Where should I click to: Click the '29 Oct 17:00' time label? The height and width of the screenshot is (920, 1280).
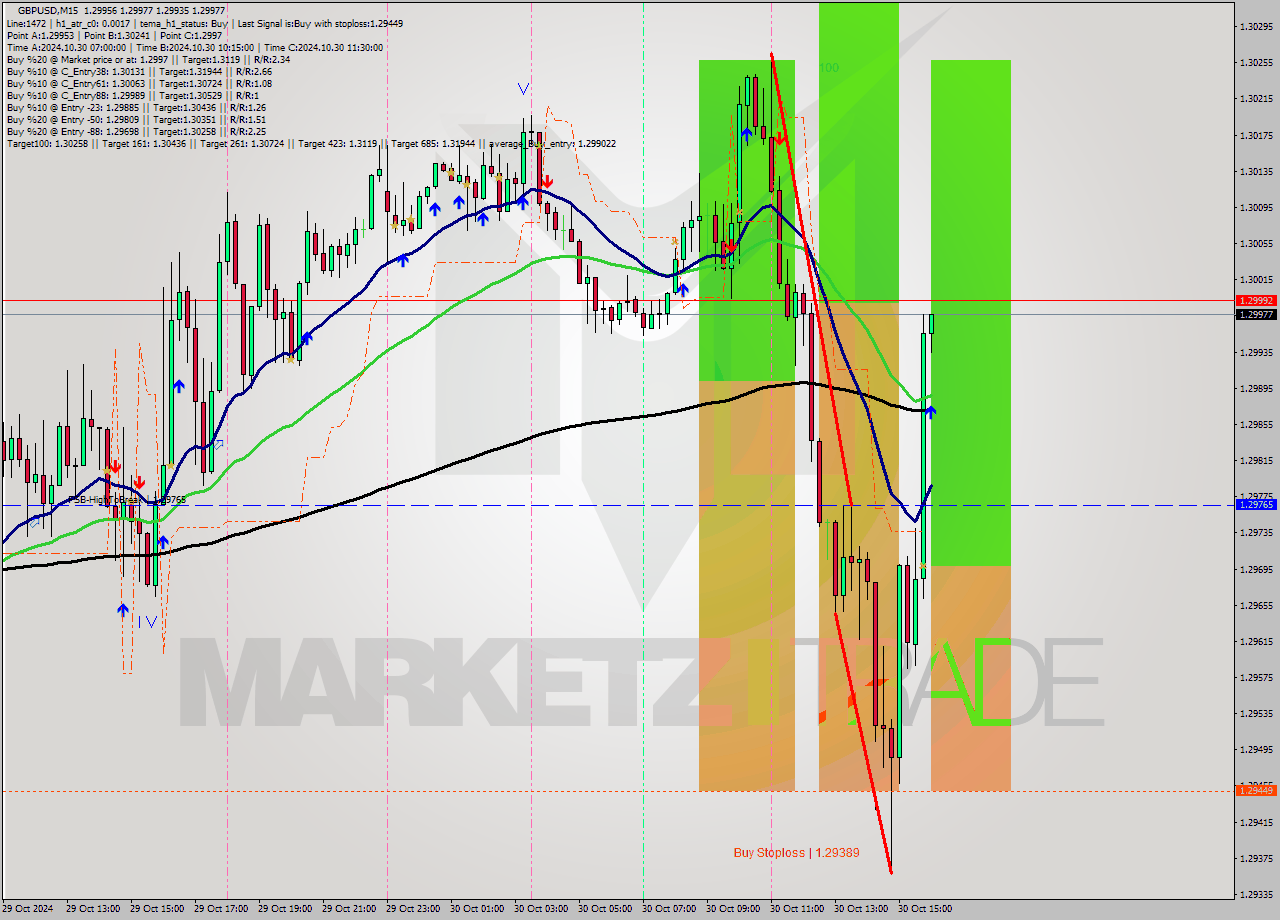(221, 909)
